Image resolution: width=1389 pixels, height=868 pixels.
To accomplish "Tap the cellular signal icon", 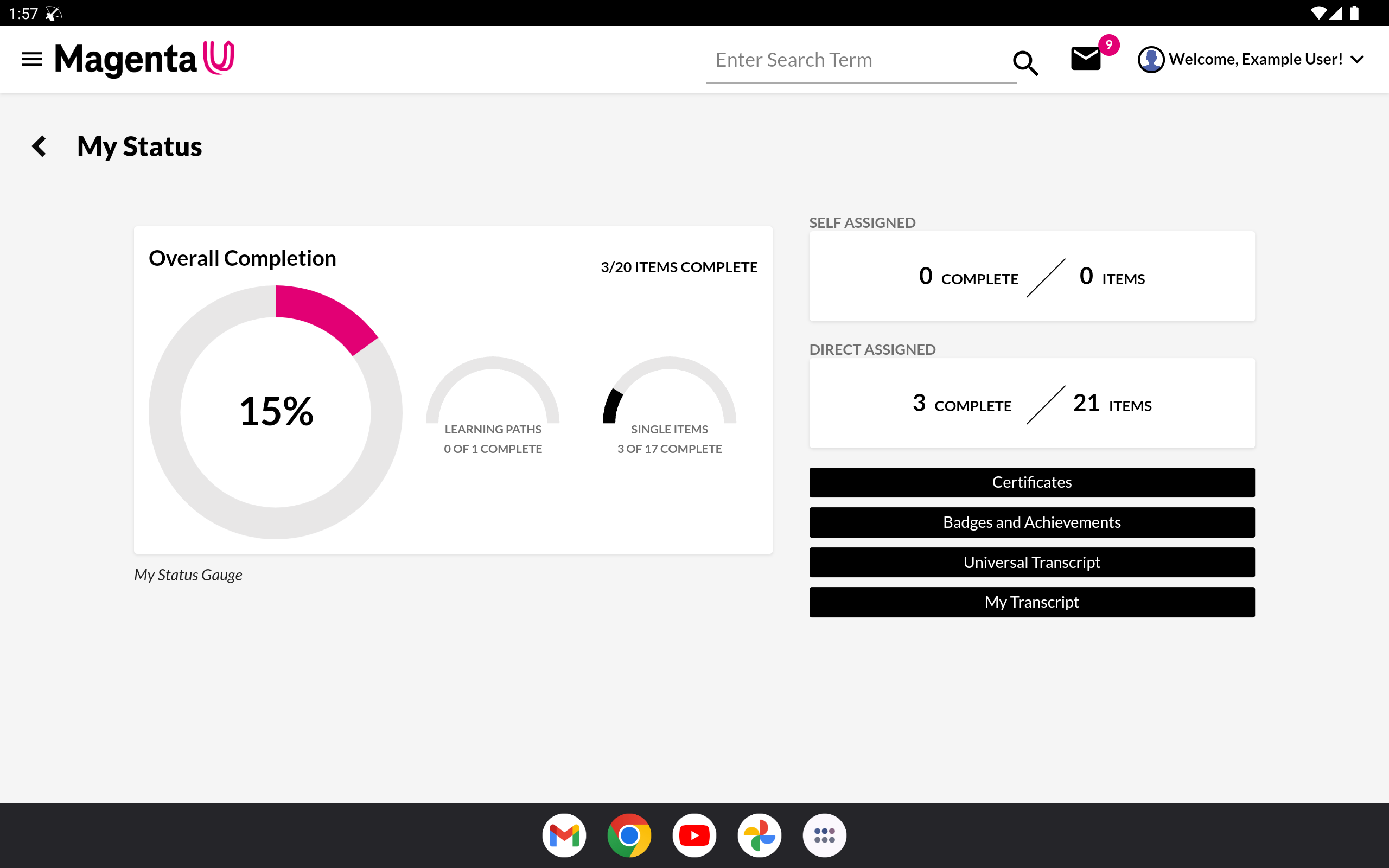I will coord(1336,12).
